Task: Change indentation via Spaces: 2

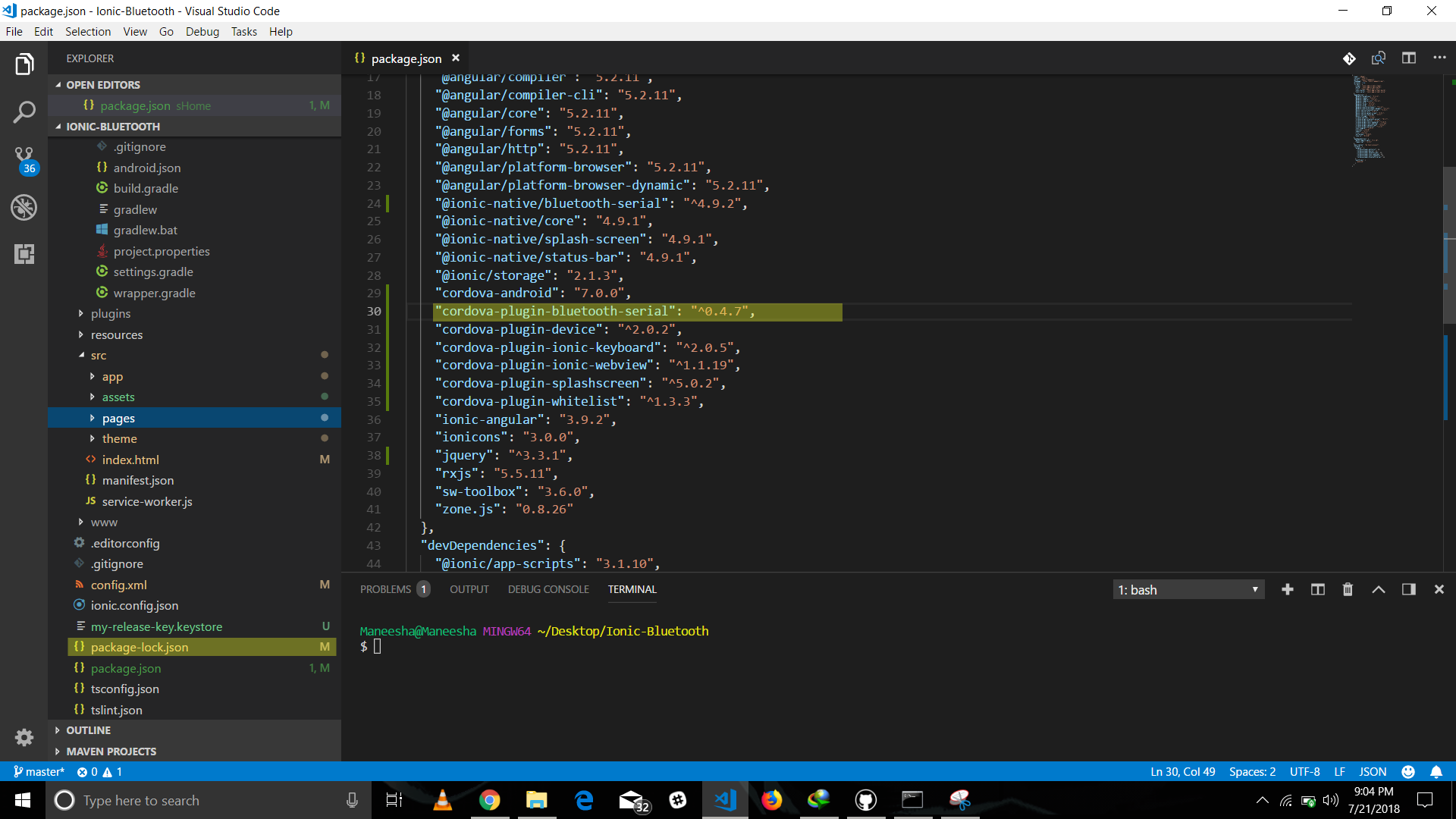Action: coord(1252,771)
